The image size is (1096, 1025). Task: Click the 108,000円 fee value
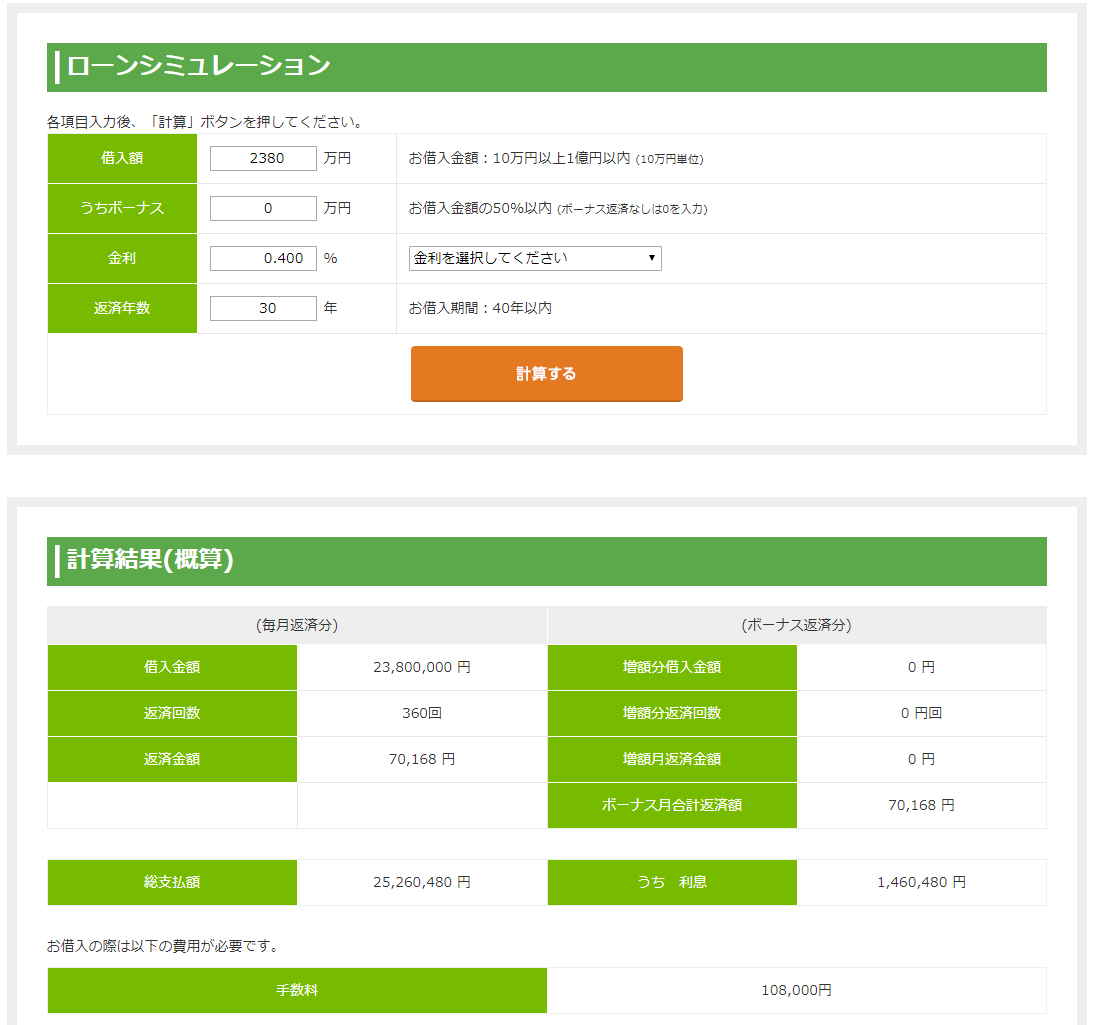(796, 990)
